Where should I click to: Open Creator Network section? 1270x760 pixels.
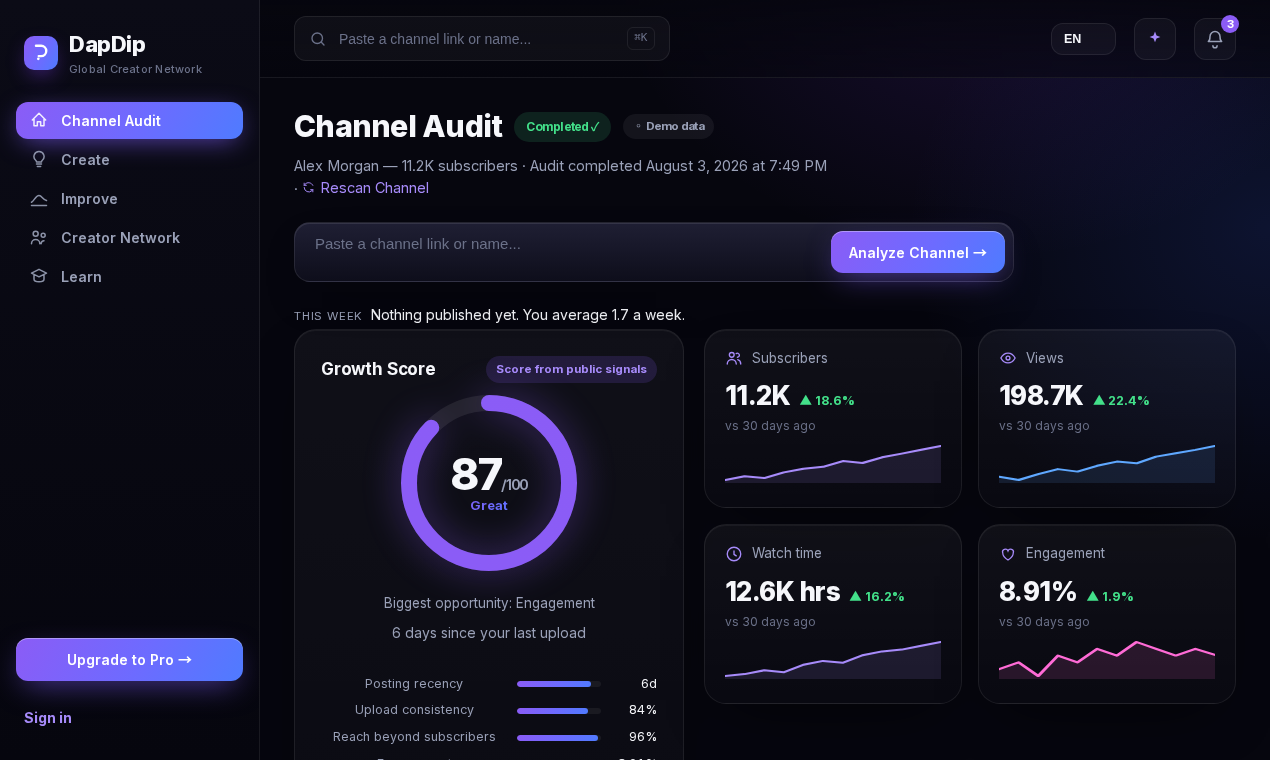[129, 237]
